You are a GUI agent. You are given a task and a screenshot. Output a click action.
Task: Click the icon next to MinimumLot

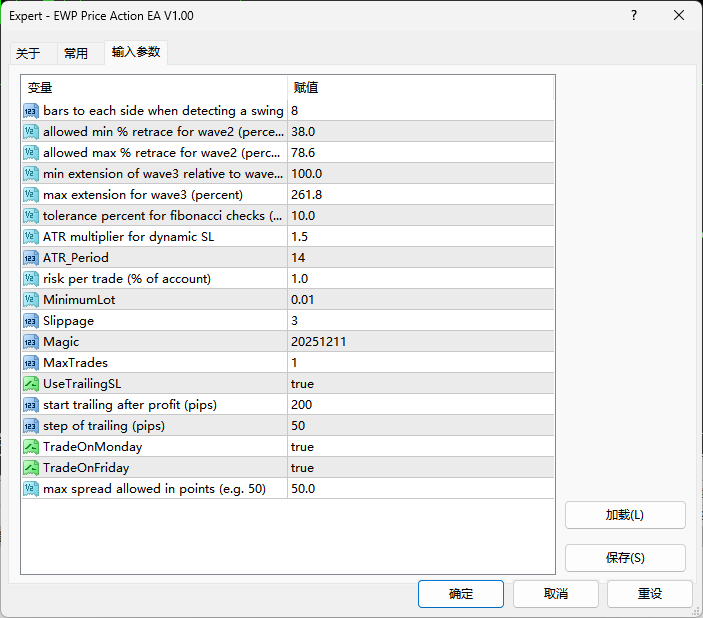click(x=31, y=300)
